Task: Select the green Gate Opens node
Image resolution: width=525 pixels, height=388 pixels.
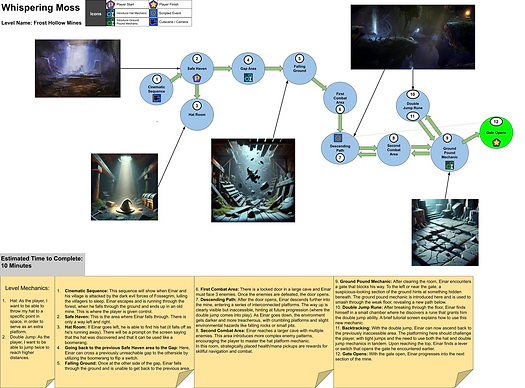Action: pyautogui.click(x=496, y=133)
